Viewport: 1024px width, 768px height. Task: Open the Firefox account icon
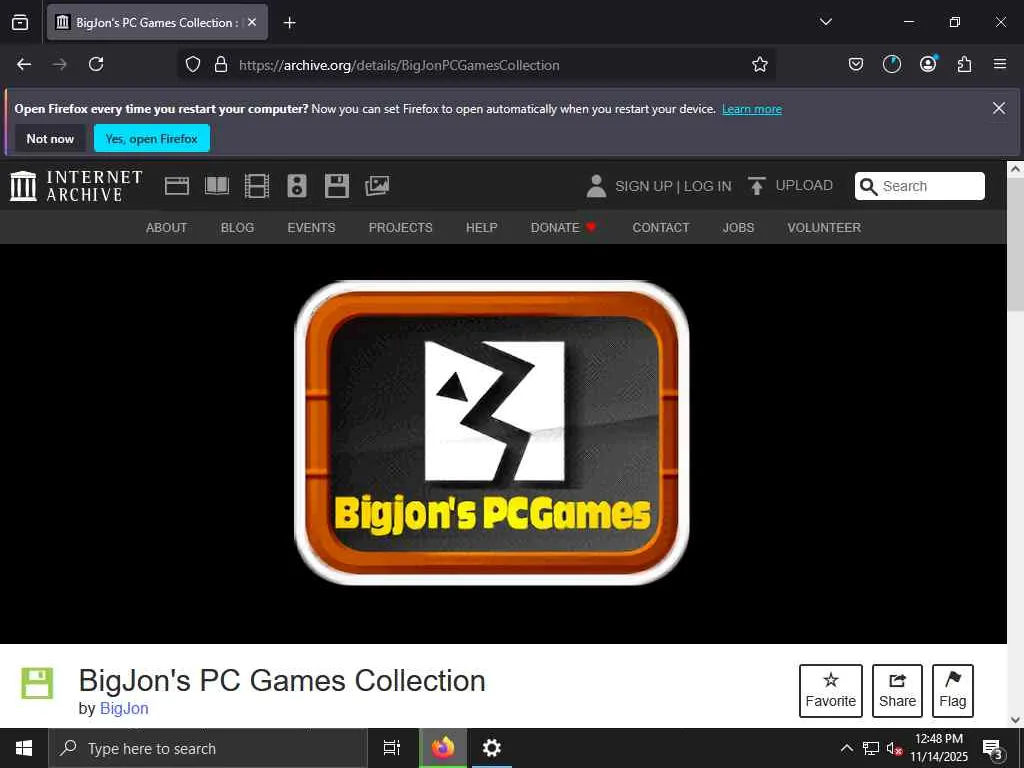[928, 64]
